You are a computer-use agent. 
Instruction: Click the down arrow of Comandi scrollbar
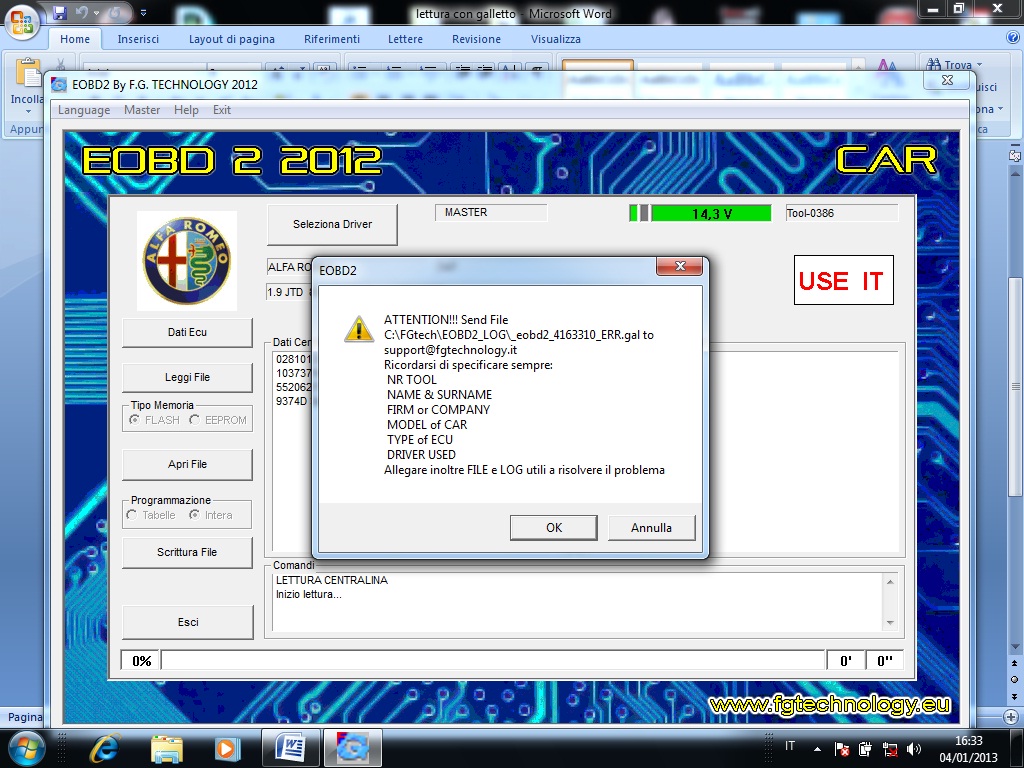(x=890, y=623)
